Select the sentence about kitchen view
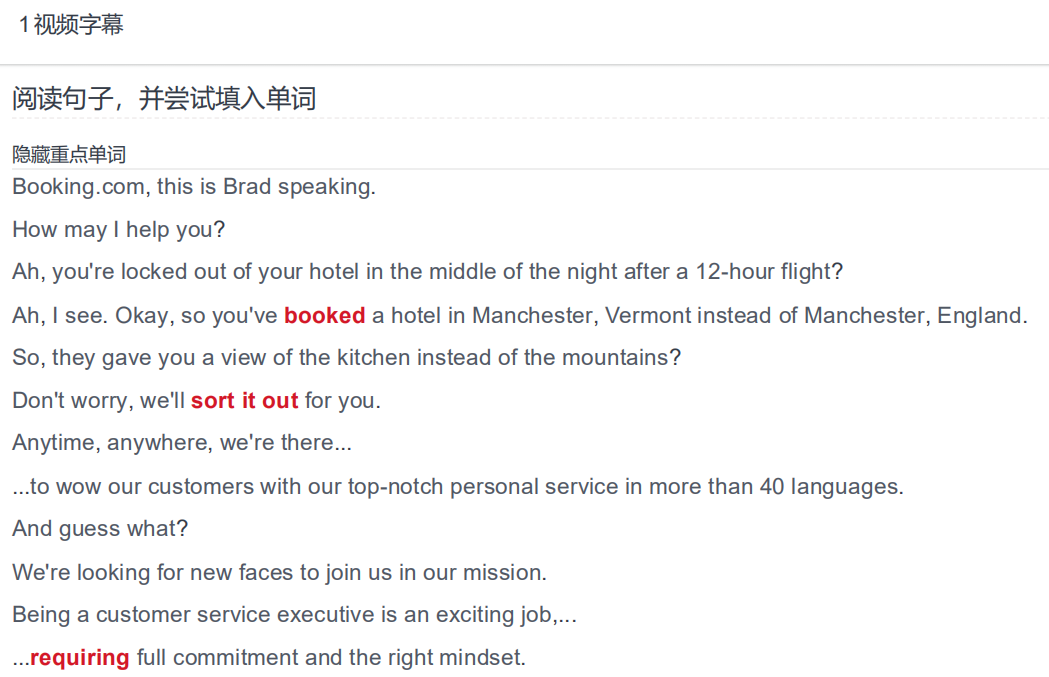The height and width of the screenshot is (677, 1049). 347,358
